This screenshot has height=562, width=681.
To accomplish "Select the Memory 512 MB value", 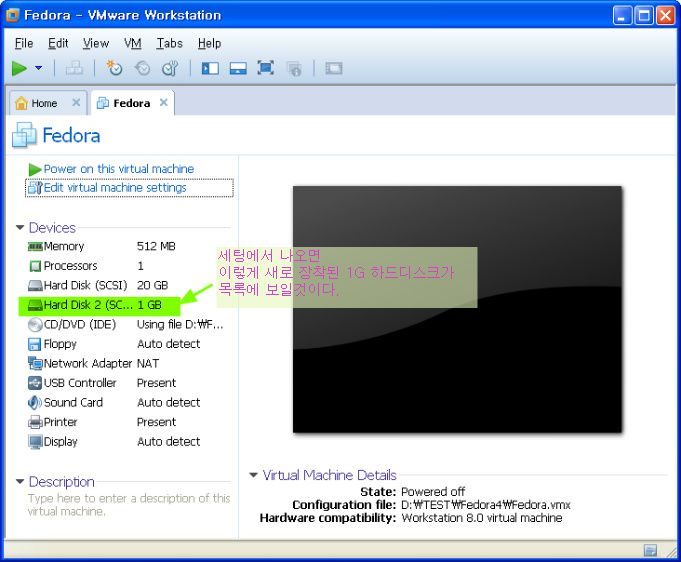I will [156, 246].
